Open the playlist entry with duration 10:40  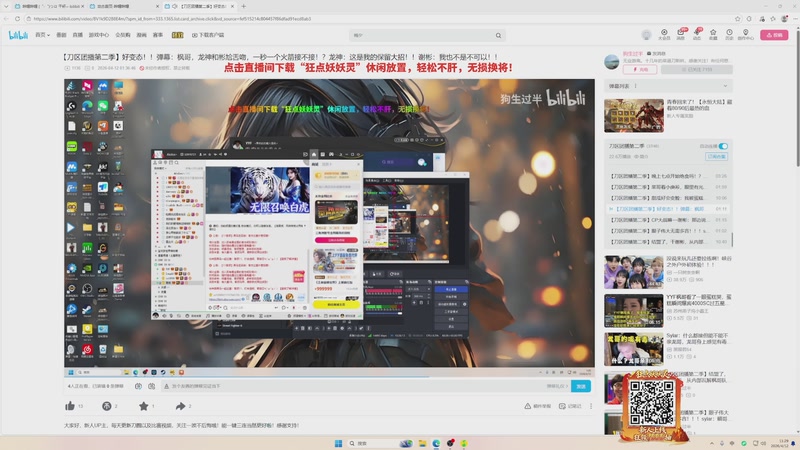tap(668, 242)
